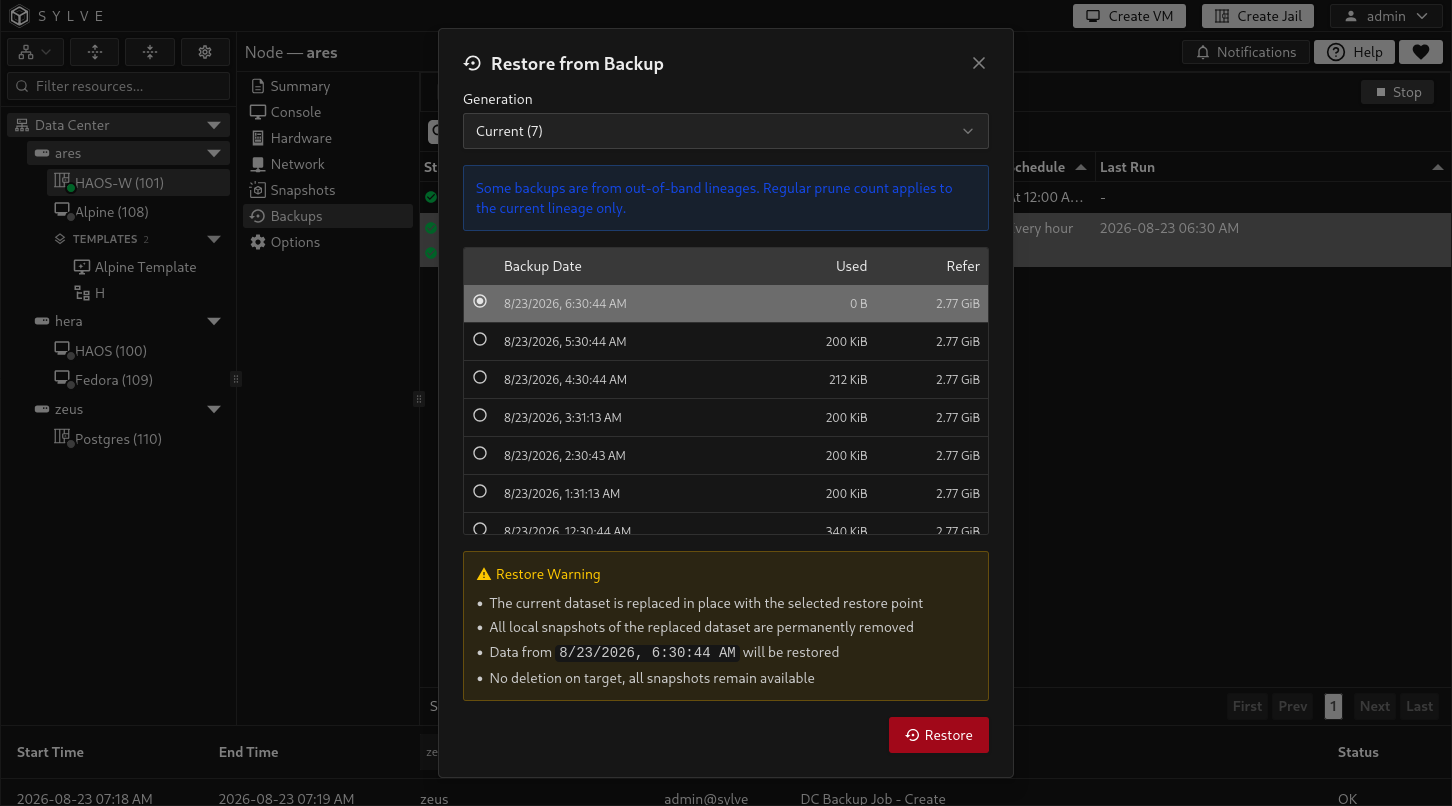The image size is (1452, 806).
Task: Select the 3:31:13 AM backup radio
Action: pos(480,416)
